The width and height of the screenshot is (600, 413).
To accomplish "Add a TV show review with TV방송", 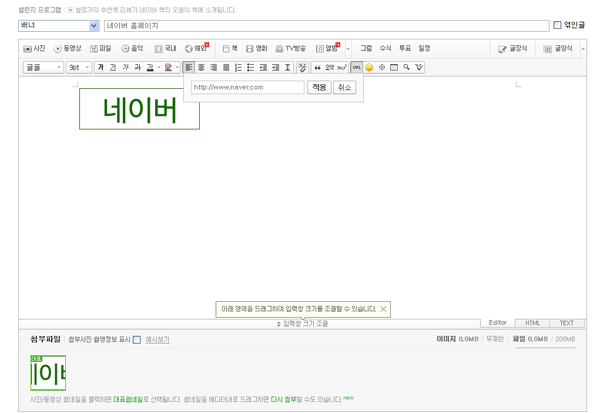I will pyautogui.click(x=290, y=49).
